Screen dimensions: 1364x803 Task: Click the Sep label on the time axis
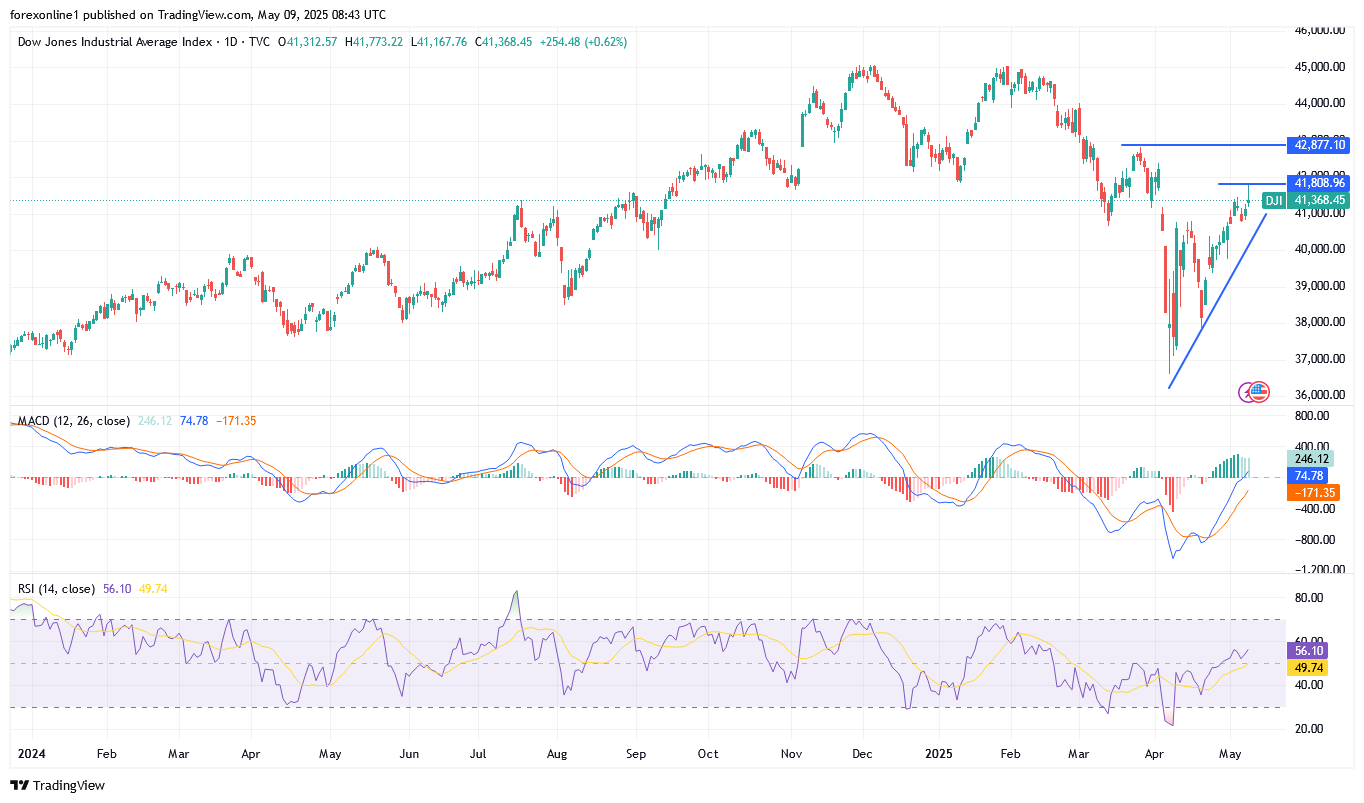pos(635,753)
